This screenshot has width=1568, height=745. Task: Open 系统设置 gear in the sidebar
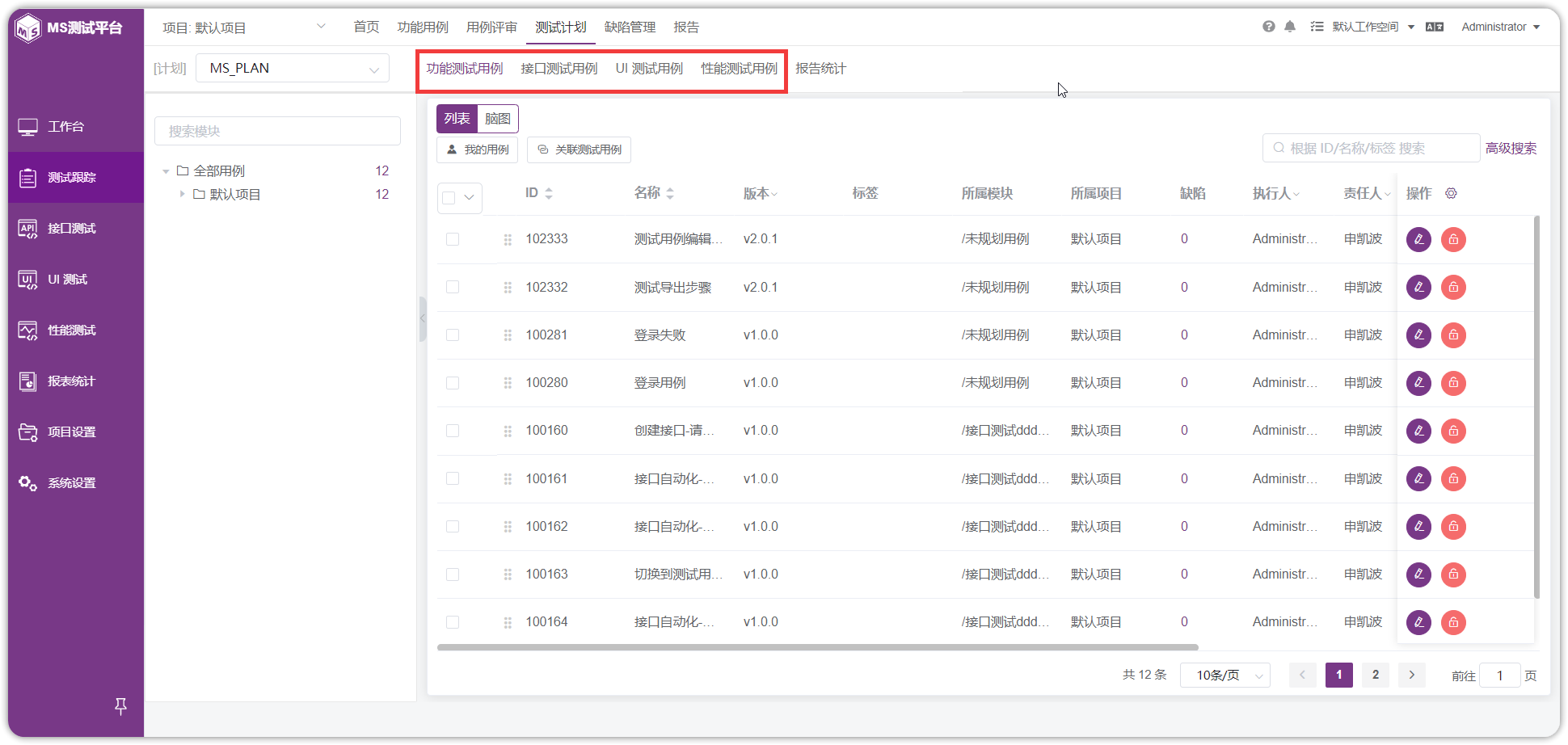point(76,483)
